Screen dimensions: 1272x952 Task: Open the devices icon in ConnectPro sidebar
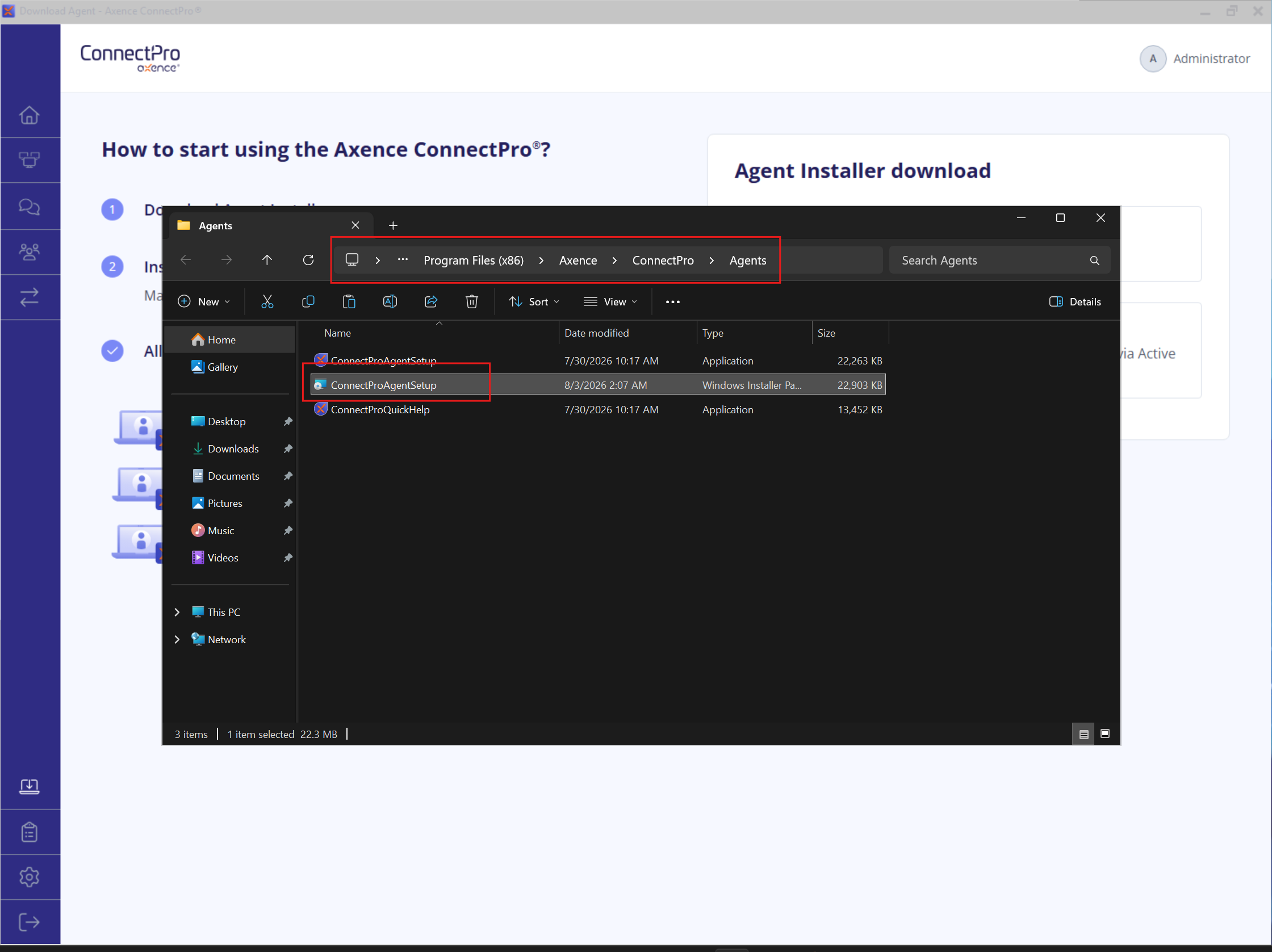tap(30, 160)
